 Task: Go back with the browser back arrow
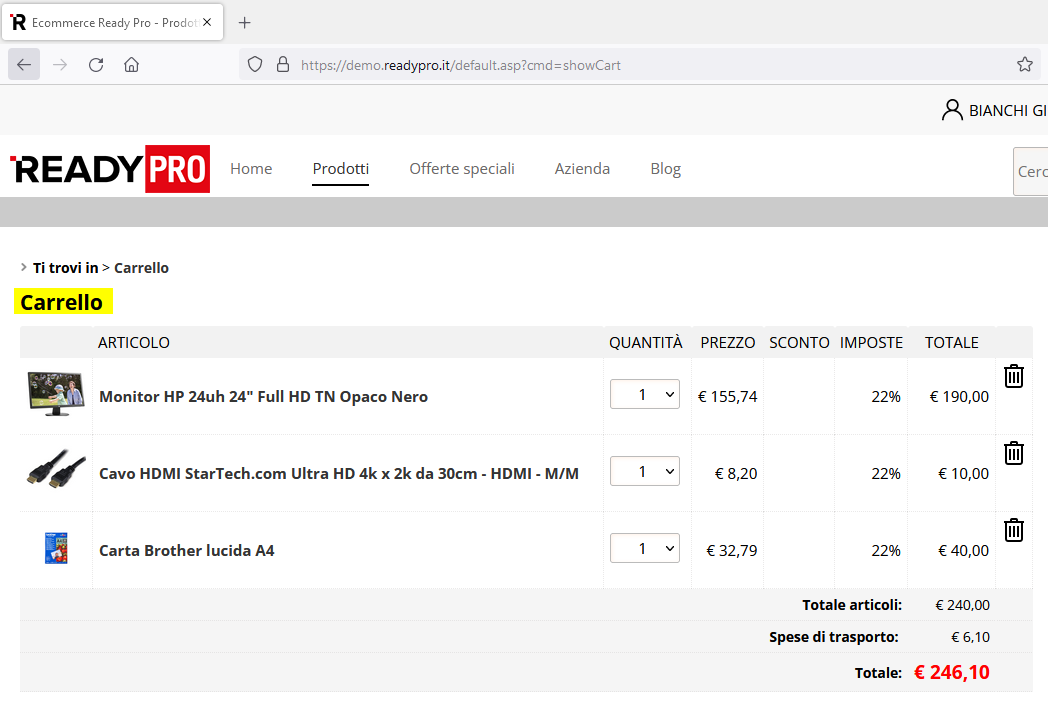[24, 65]
